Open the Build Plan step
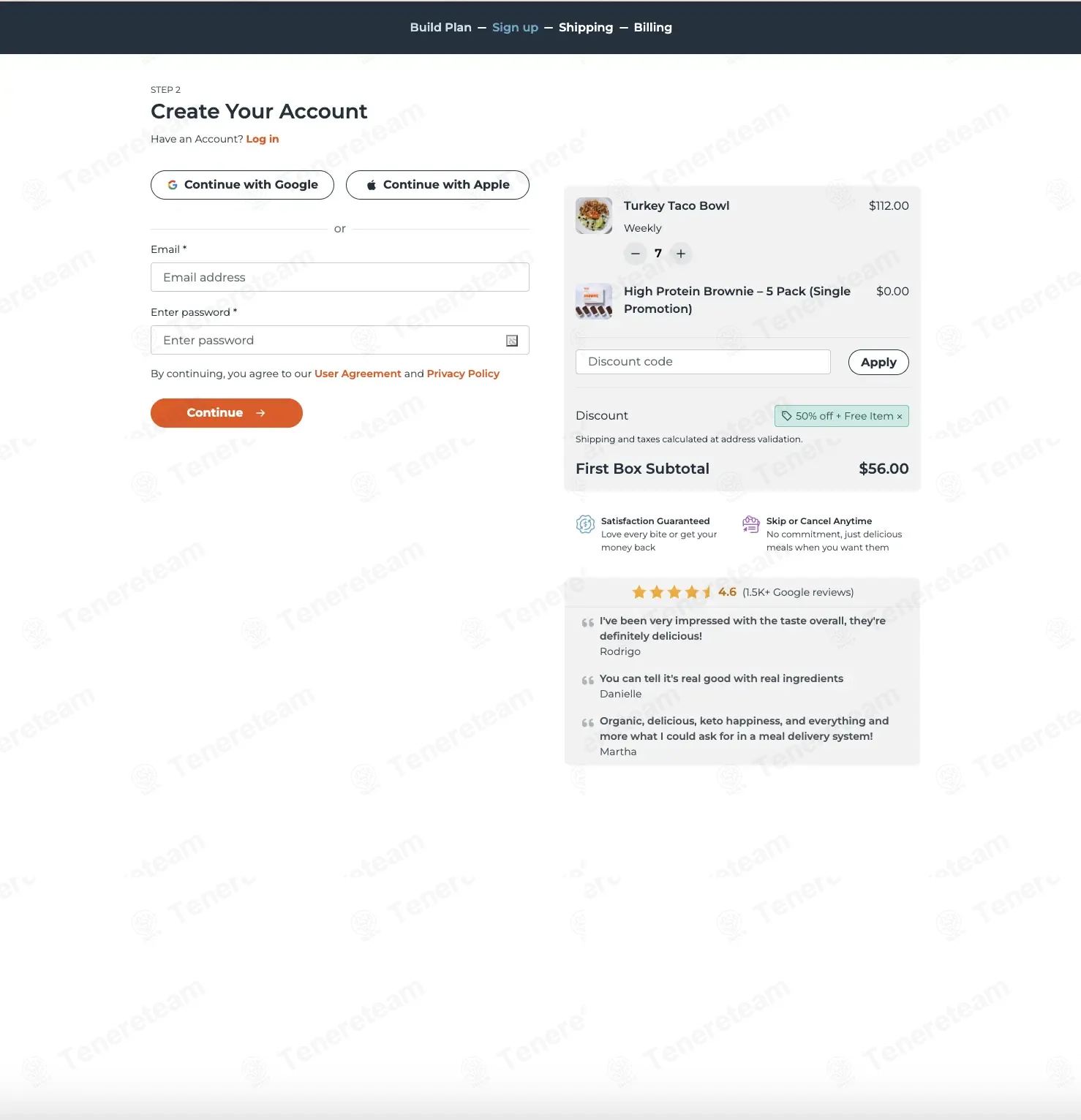Viewport: 1081px width, 1120px height. click(441, 28)
